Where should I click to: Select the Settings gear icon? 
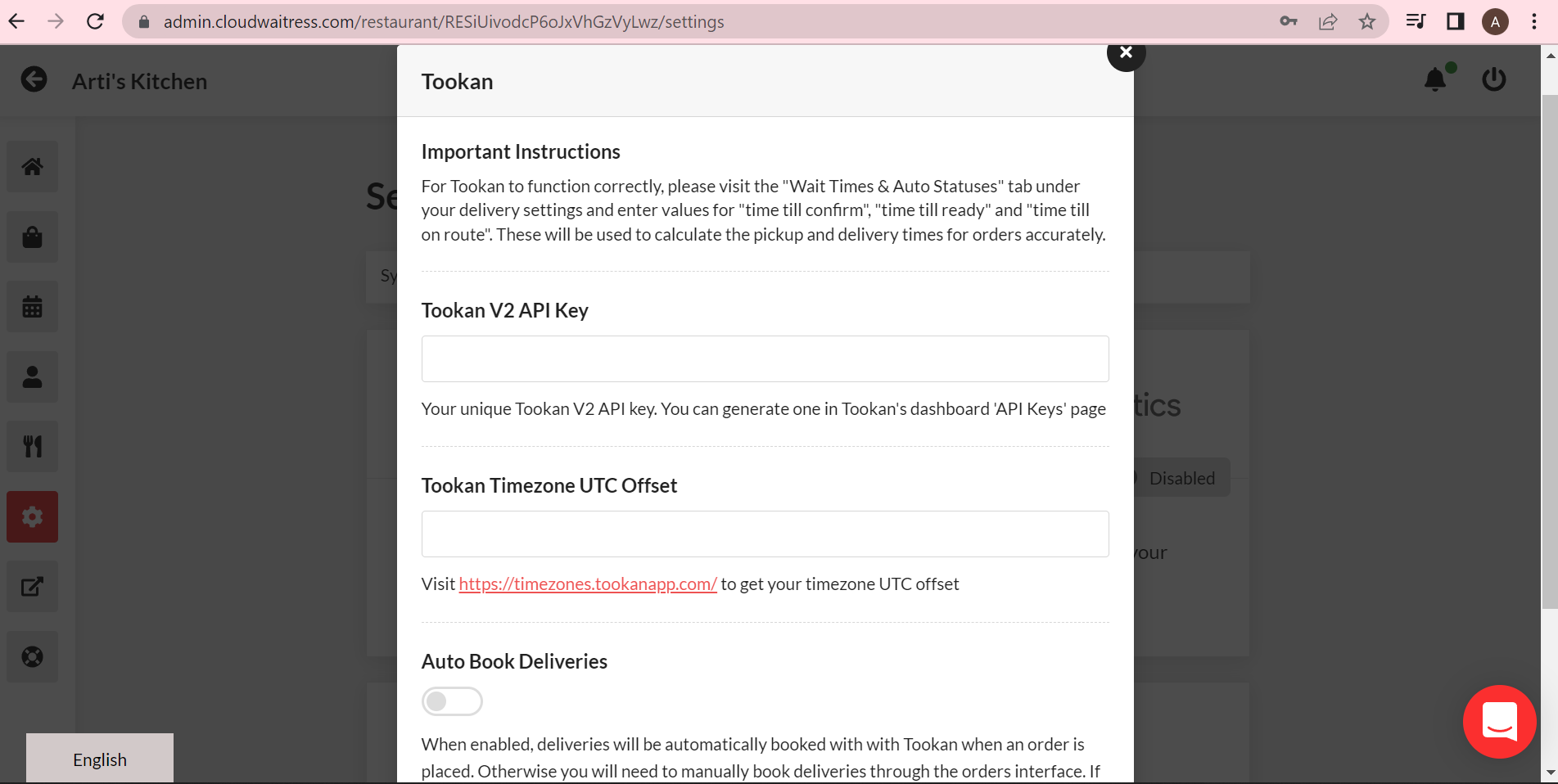[32, 516]
